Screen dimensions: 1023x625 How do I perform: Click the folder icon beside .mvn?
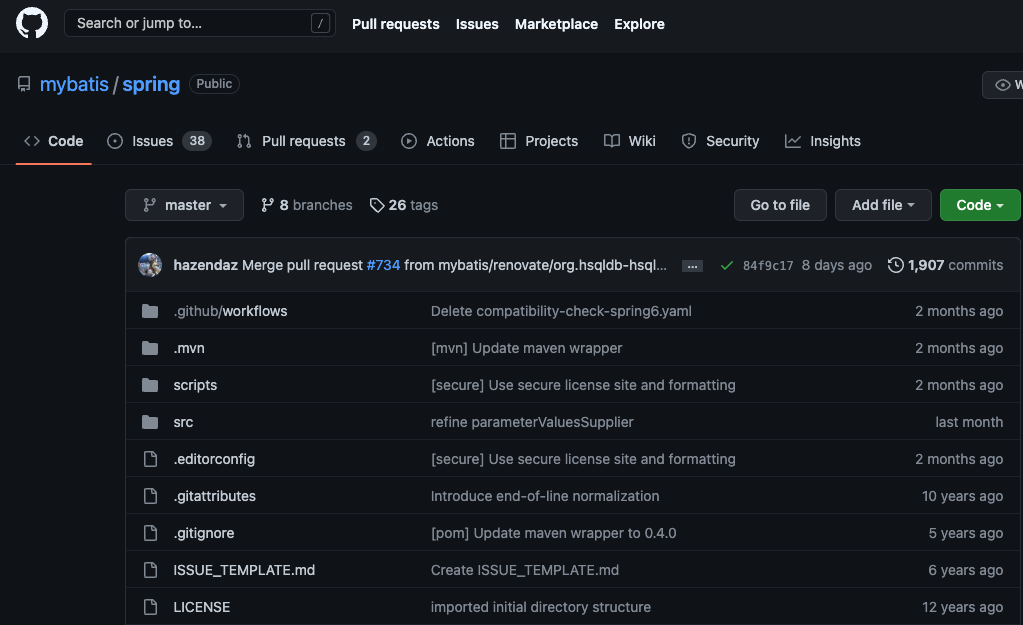point(150,348)
